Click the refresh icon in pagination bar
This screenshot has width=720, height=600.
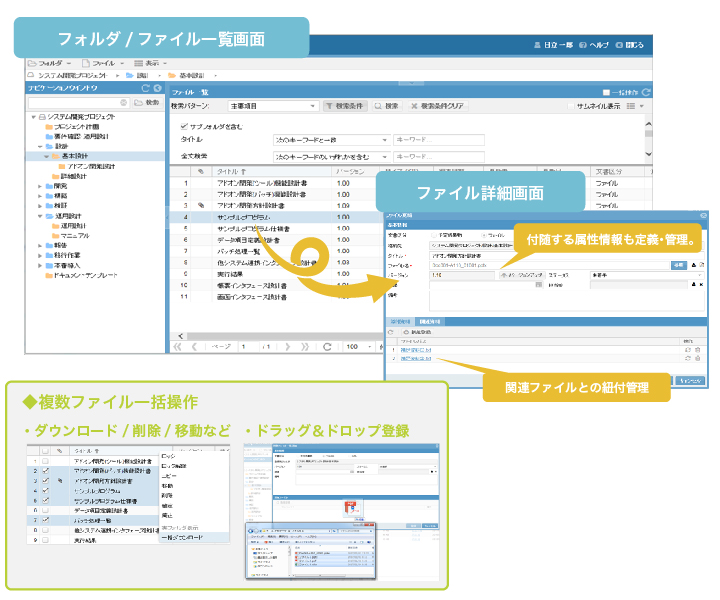[327, 347]
